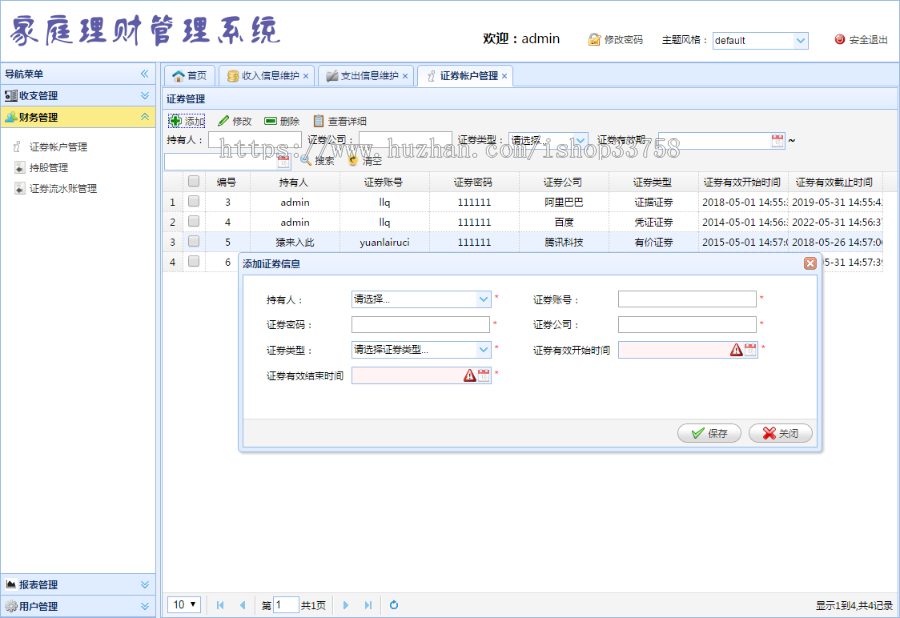Screen dimensions: 900x618
Task: Click the 安全退出 safe exit icon
Action: (838, 38)
